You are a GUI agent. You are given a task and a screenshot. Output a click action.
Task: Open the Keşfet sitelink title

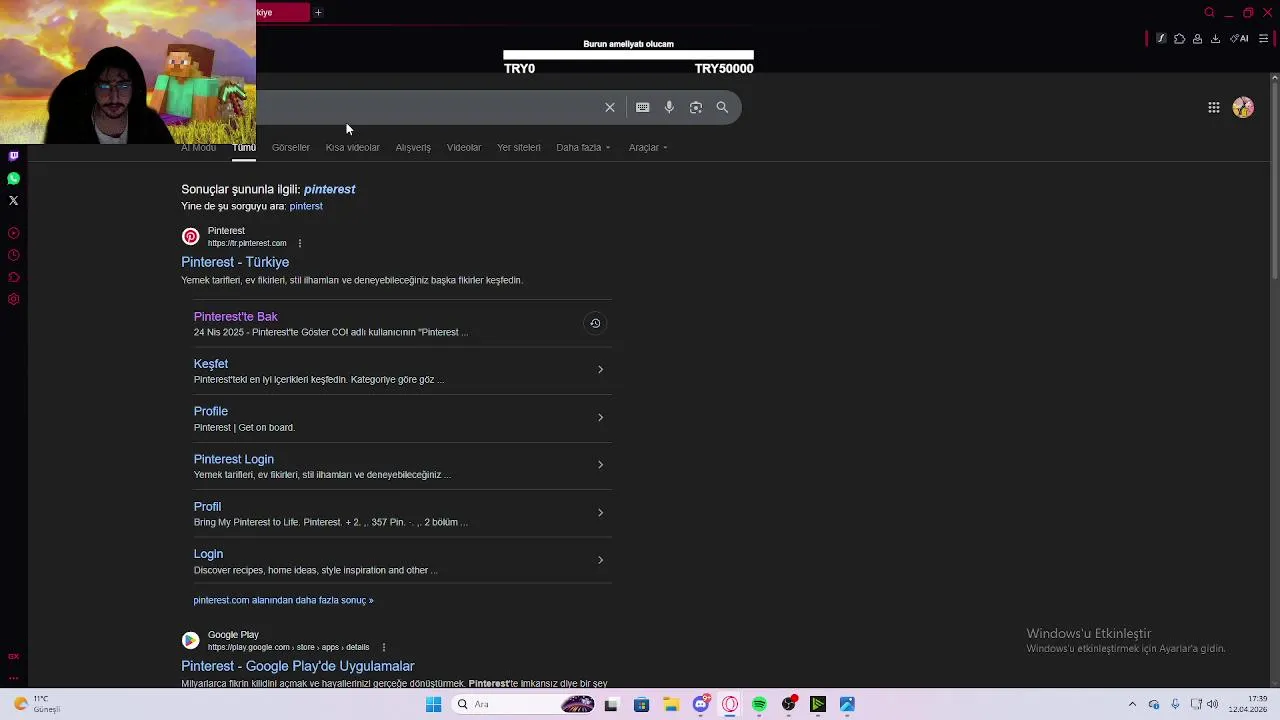pyautogui.click(x=211, y=364)
